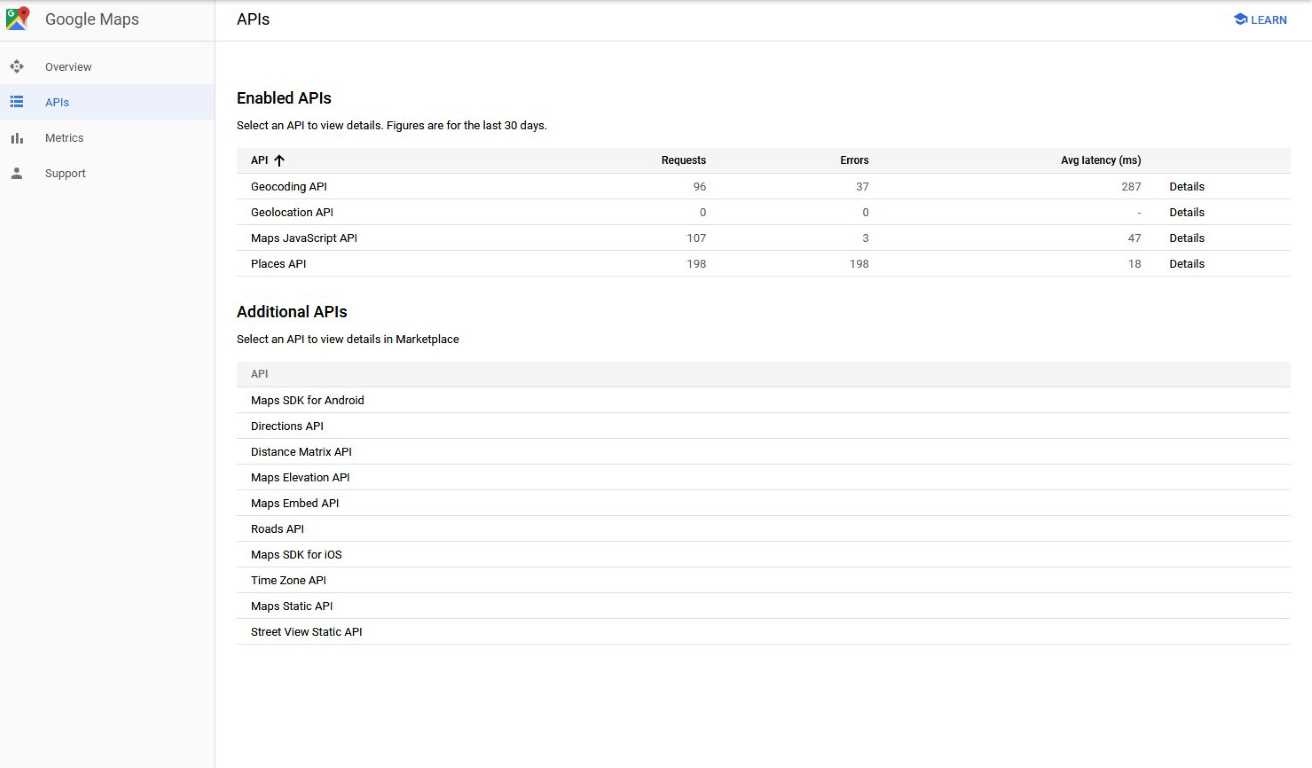Click the LEARN button
1312x768 pixels.
pos(1260,19)
